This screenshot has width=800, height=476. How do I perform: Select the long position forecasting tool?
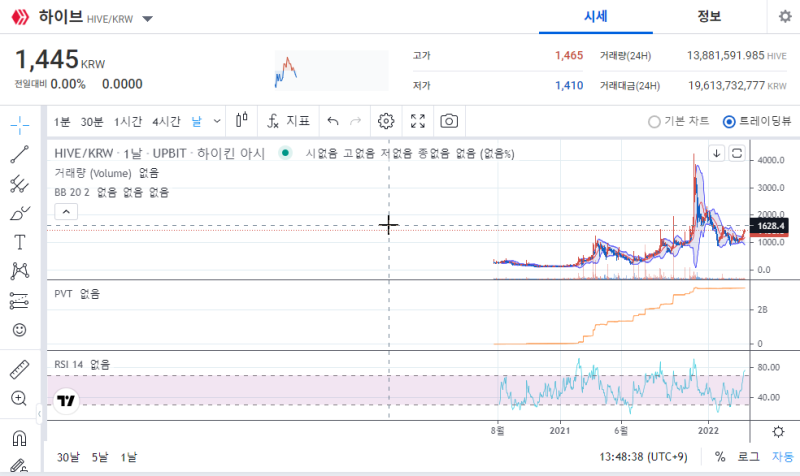pos(20,301)
